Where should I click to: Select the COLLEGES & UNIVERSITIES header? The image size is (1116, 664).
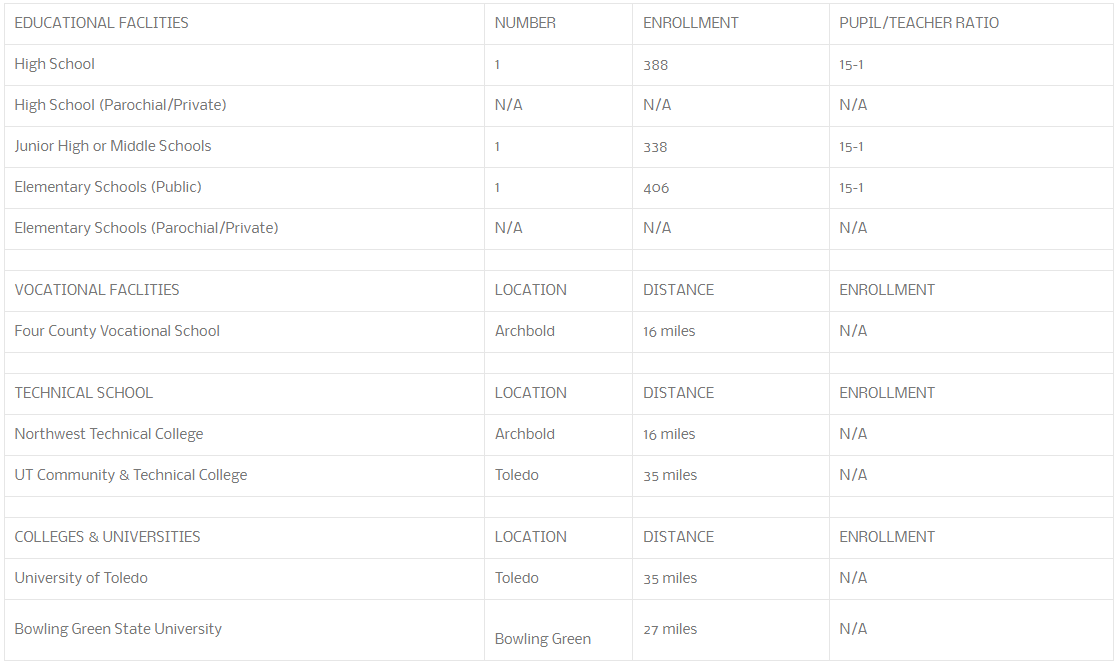tap(107, 537)
